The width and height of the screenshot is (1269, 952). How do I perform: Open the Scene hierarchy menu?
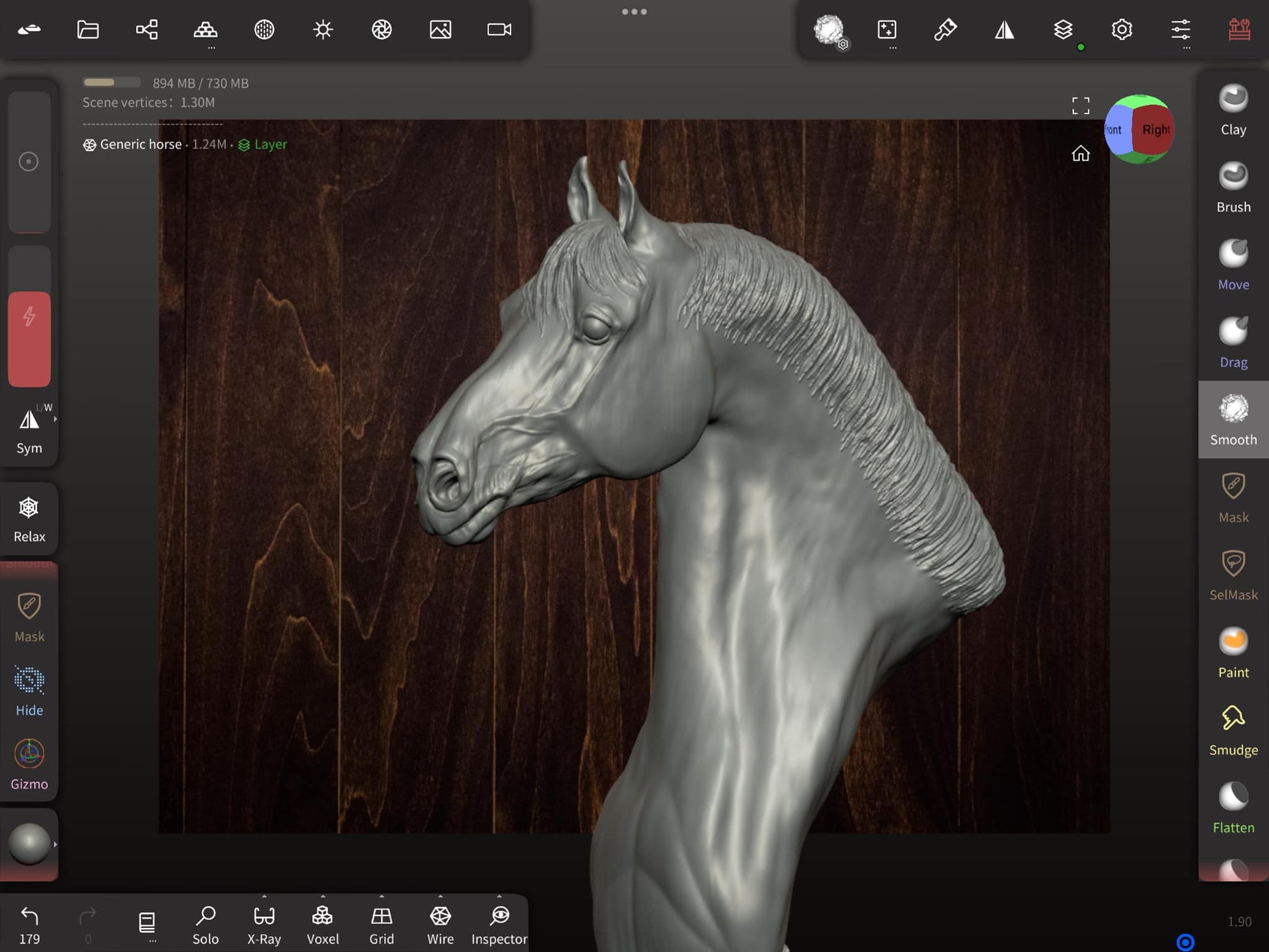(147, 29)
